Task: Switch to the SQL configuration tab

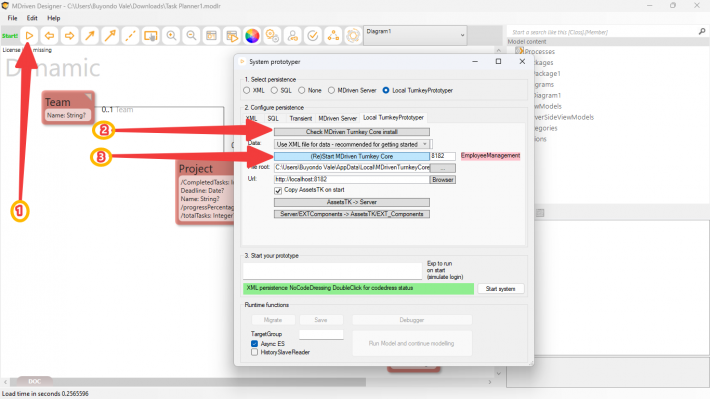Action: click(x=273, y=118)
